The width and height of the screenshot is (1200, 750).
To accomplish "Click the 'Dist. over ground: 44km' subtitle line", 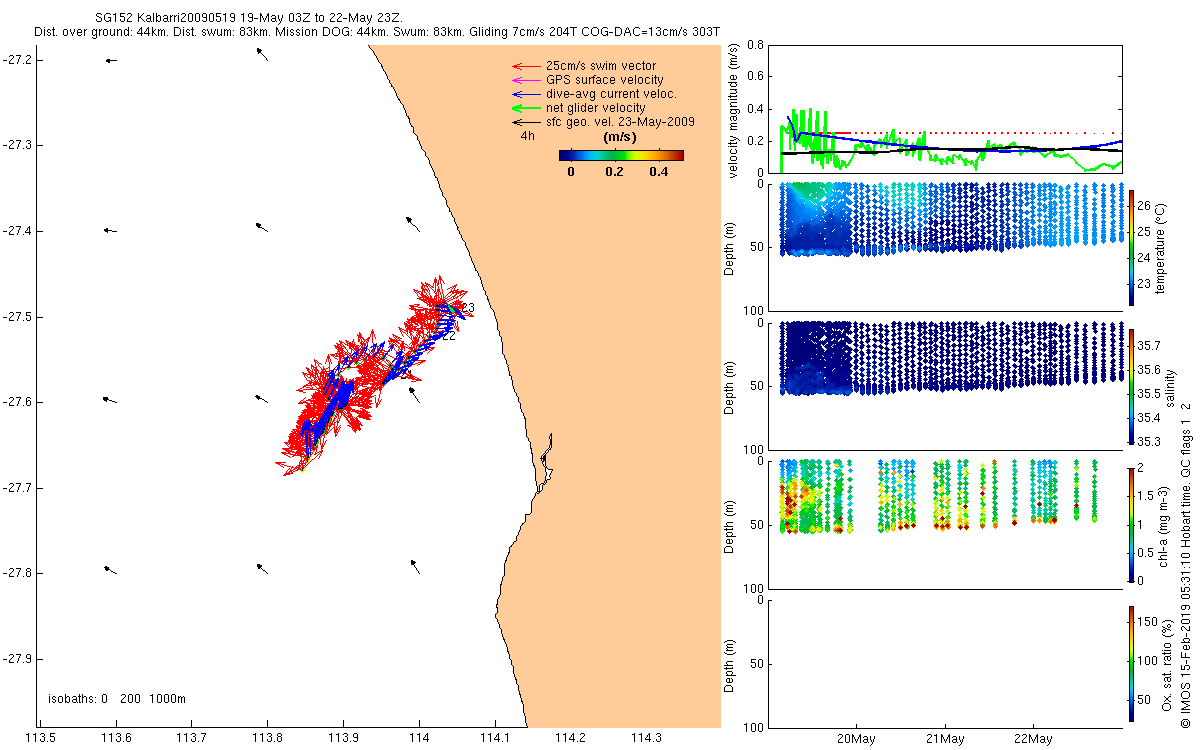I will tap(377, 32).
